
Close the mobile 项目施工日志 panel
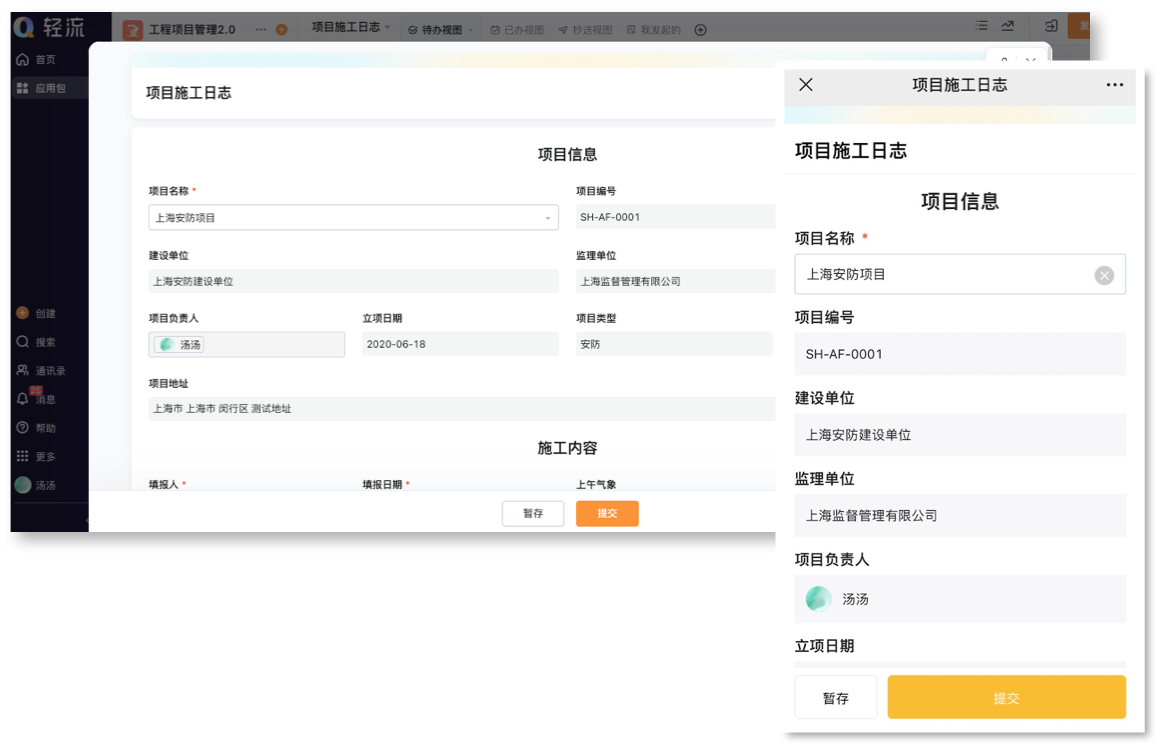pyautogui.click(x=806, y=85)
